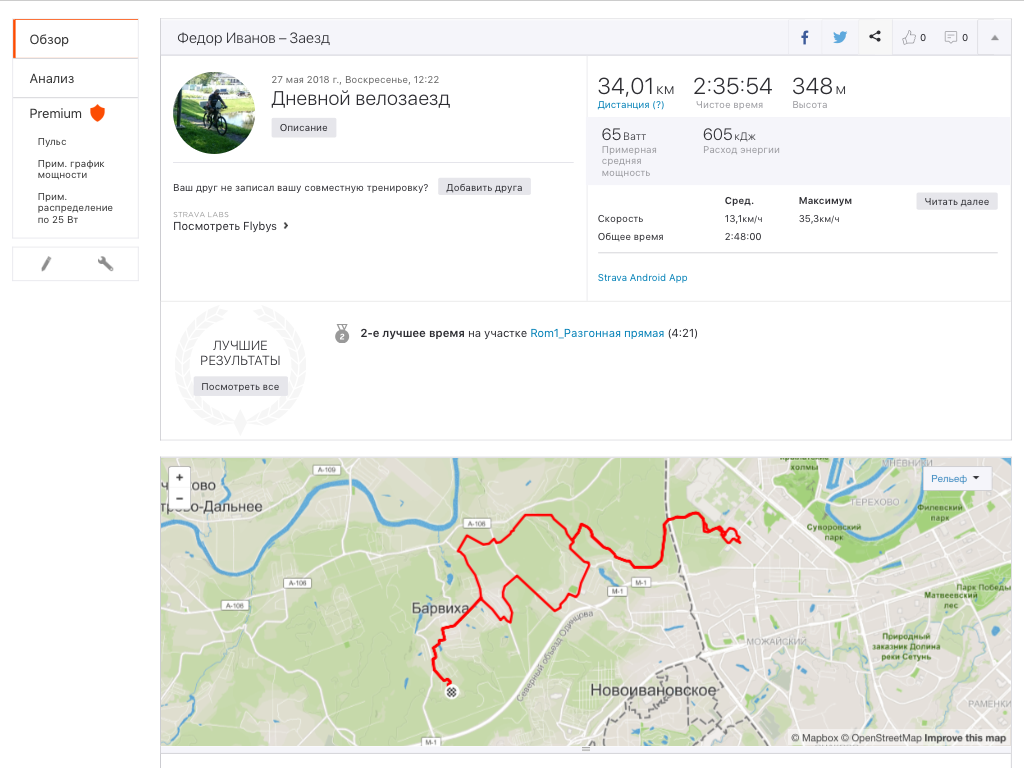Open the wrench actions icon
The image size is (1024, 768).
pos(105,264)
